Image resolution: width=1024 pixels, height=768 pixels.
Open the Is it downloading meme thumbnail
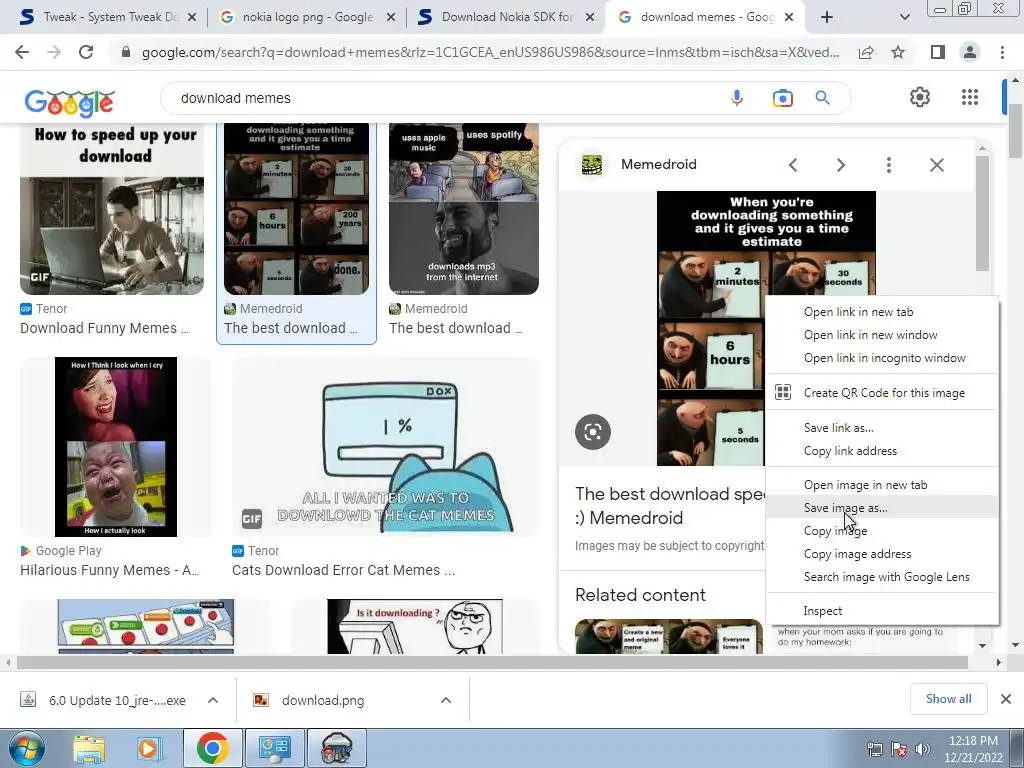pos(415,626)
